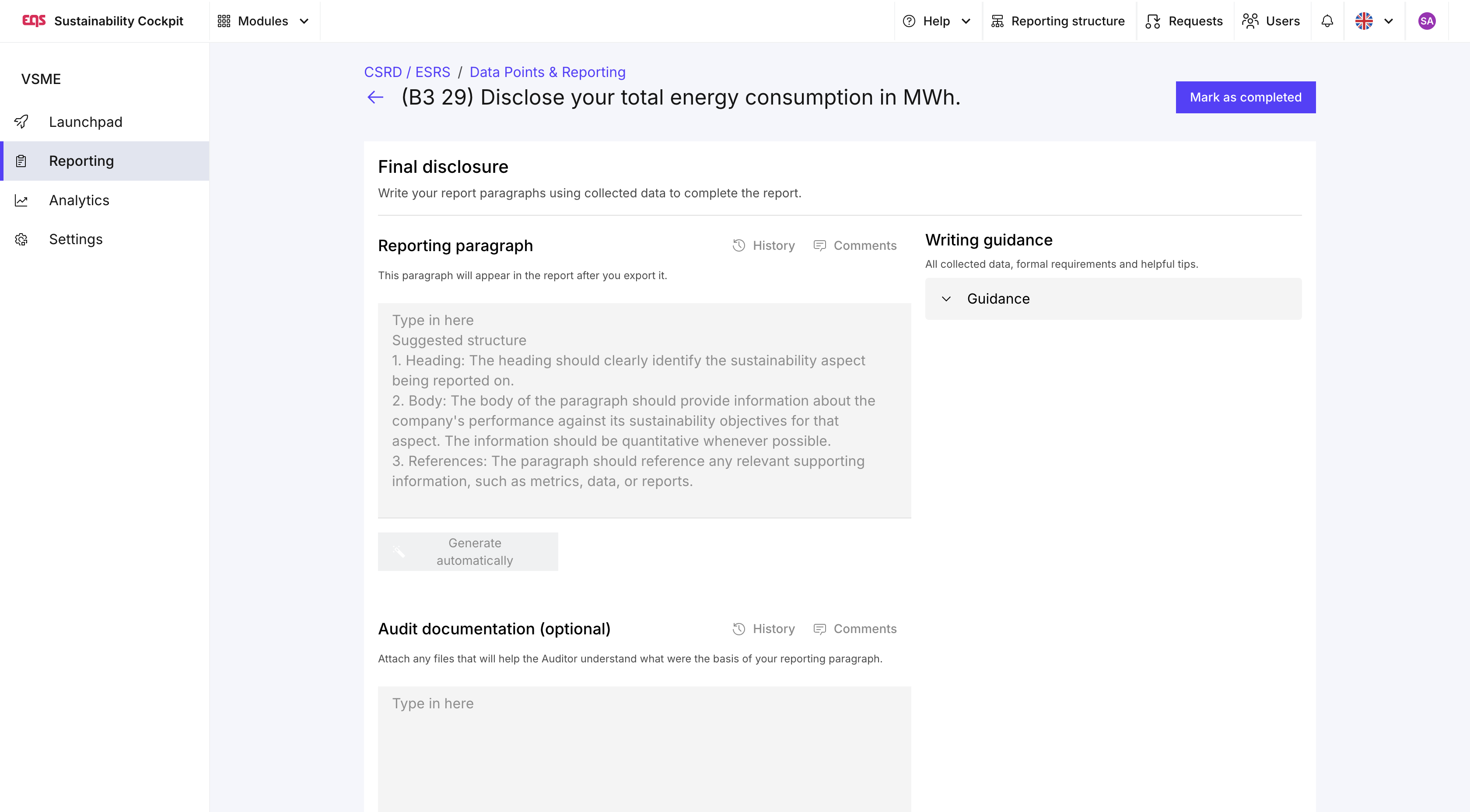This screenshot has height=812, width=1470.
Task: Expand the Help menu
Action: click(x=936, y=21)
